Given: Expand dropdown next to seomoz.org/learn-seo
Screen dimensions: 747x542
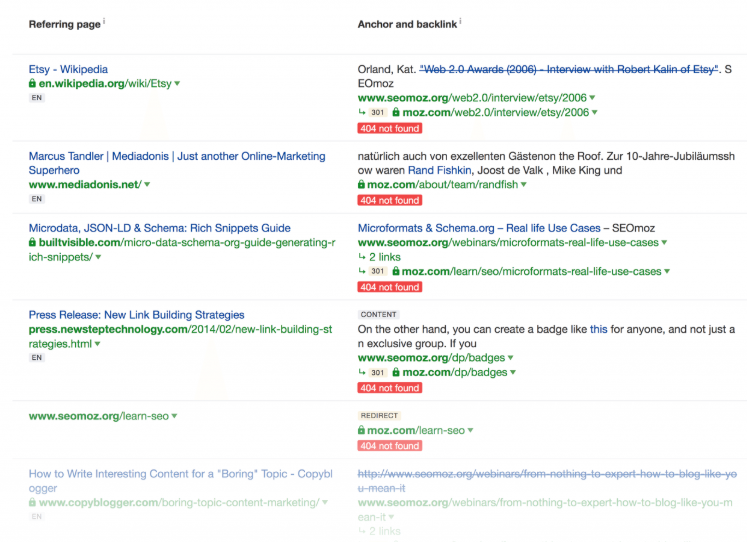Looking at the screenshot, I should coord(174,416).
